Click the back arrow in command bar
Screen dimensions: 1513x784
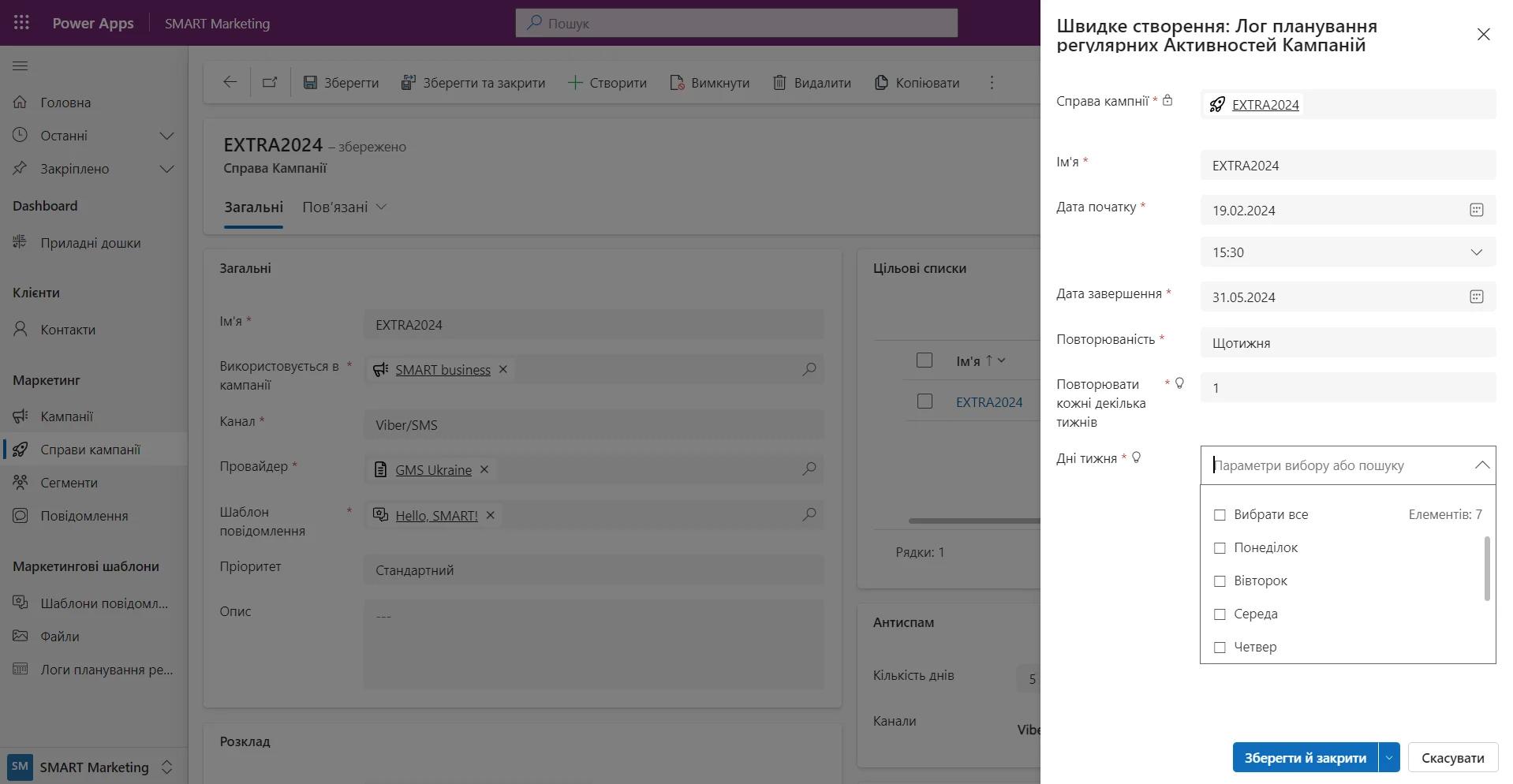pyautogui.click(x=230, y=82)
